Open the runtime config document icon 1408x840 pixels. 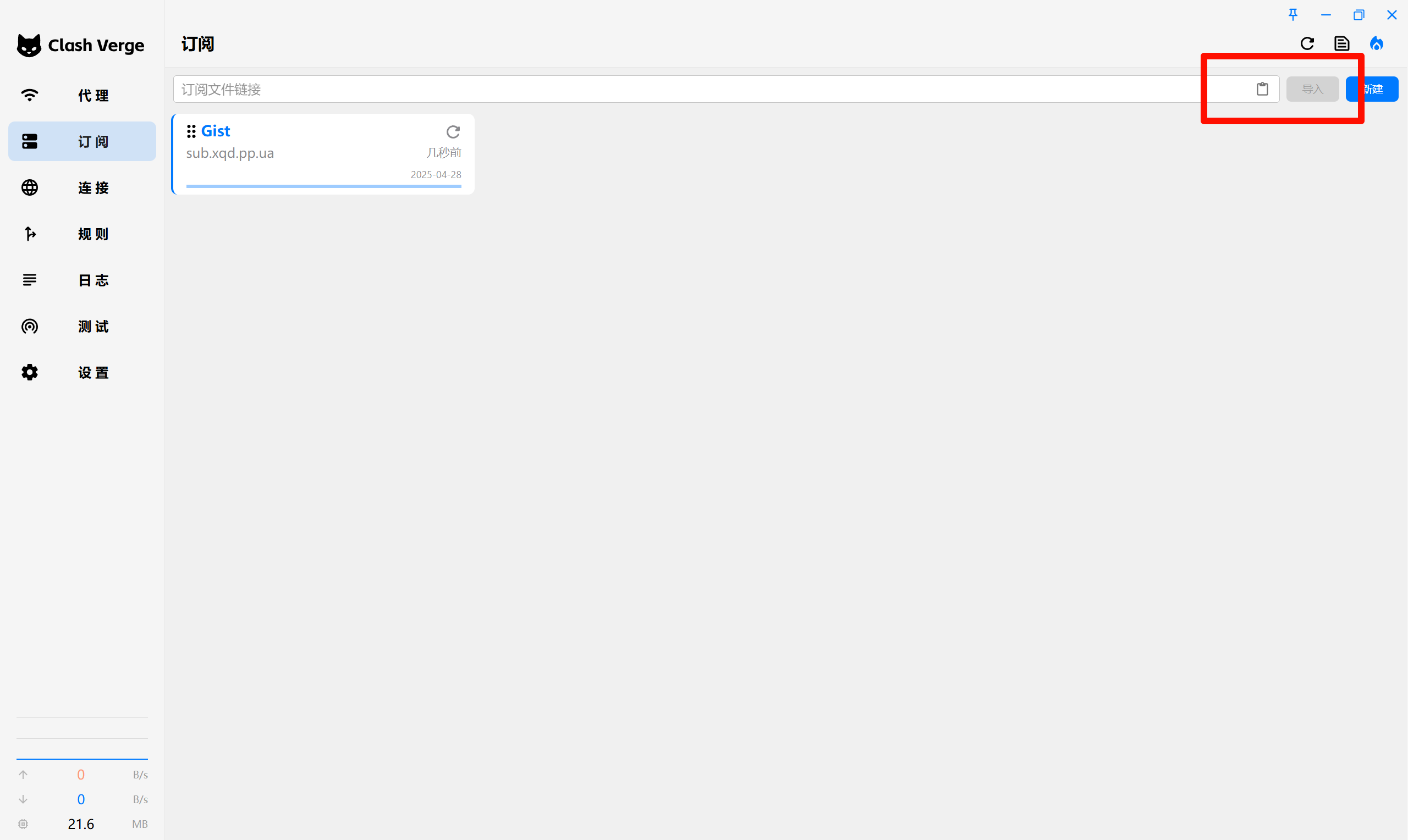1341,43
